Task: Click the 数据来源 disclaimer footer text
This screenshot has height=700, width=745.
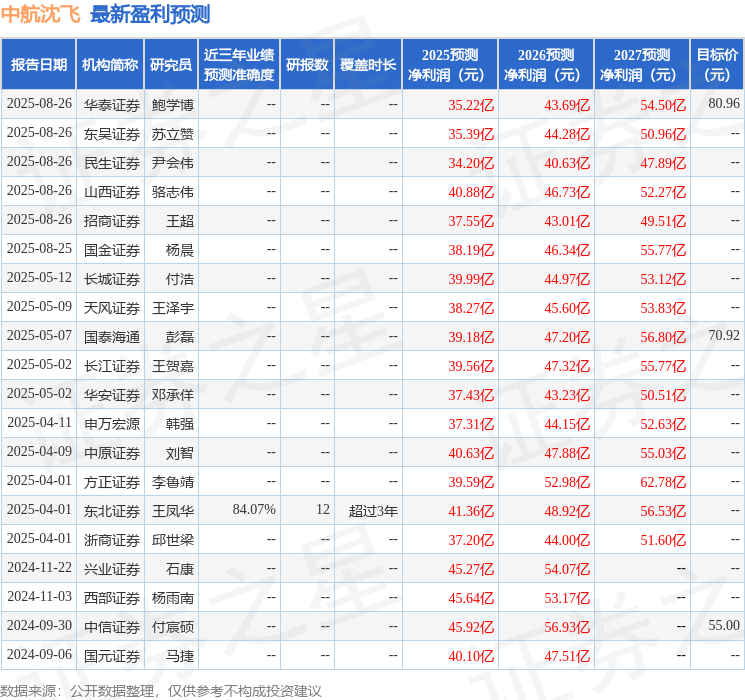Action: pos(161,690)
